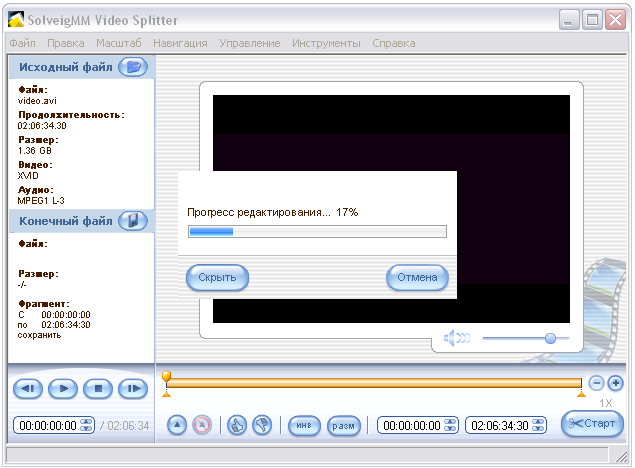Click the window resize grip corner

pos(621,456)
